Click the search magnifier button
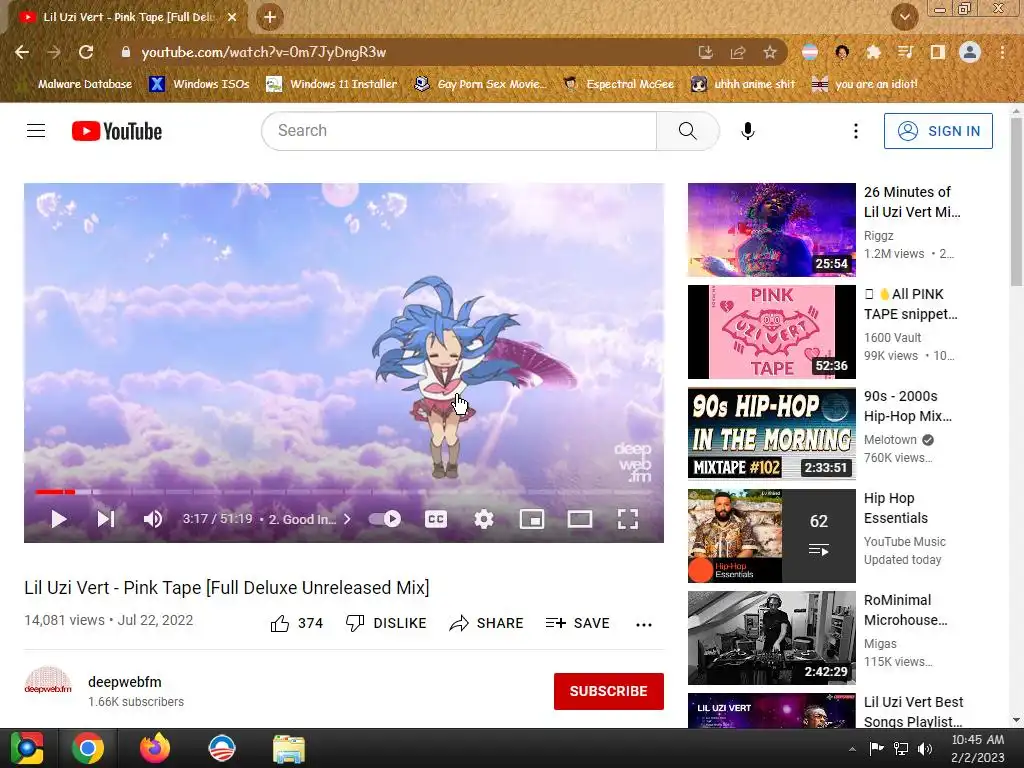Screen dimensions: 1024x768 click(x=688, y=131)
